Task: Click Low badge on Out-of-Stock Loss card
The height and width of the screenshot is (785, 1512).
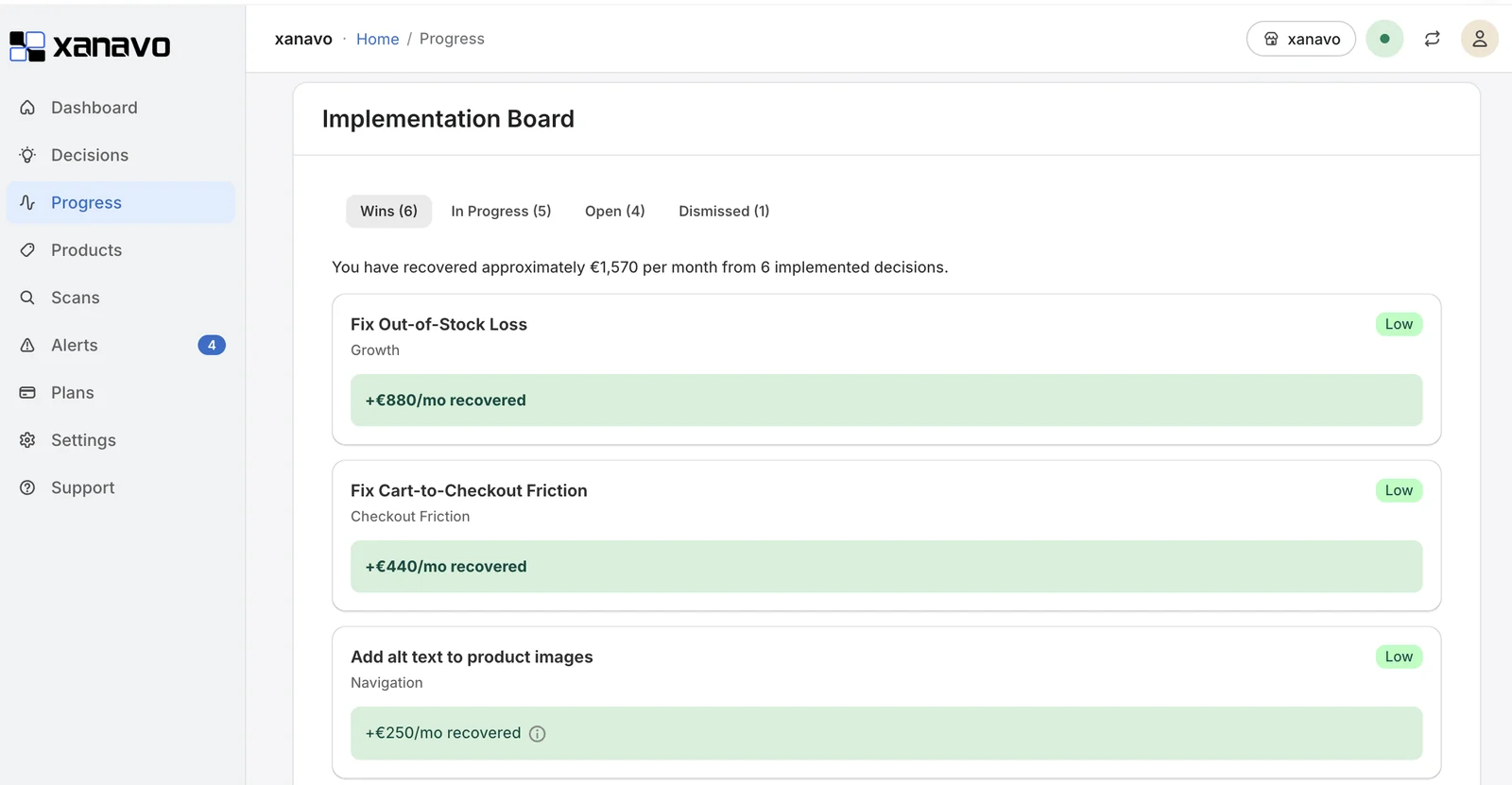Action: tap(1399, 324)
